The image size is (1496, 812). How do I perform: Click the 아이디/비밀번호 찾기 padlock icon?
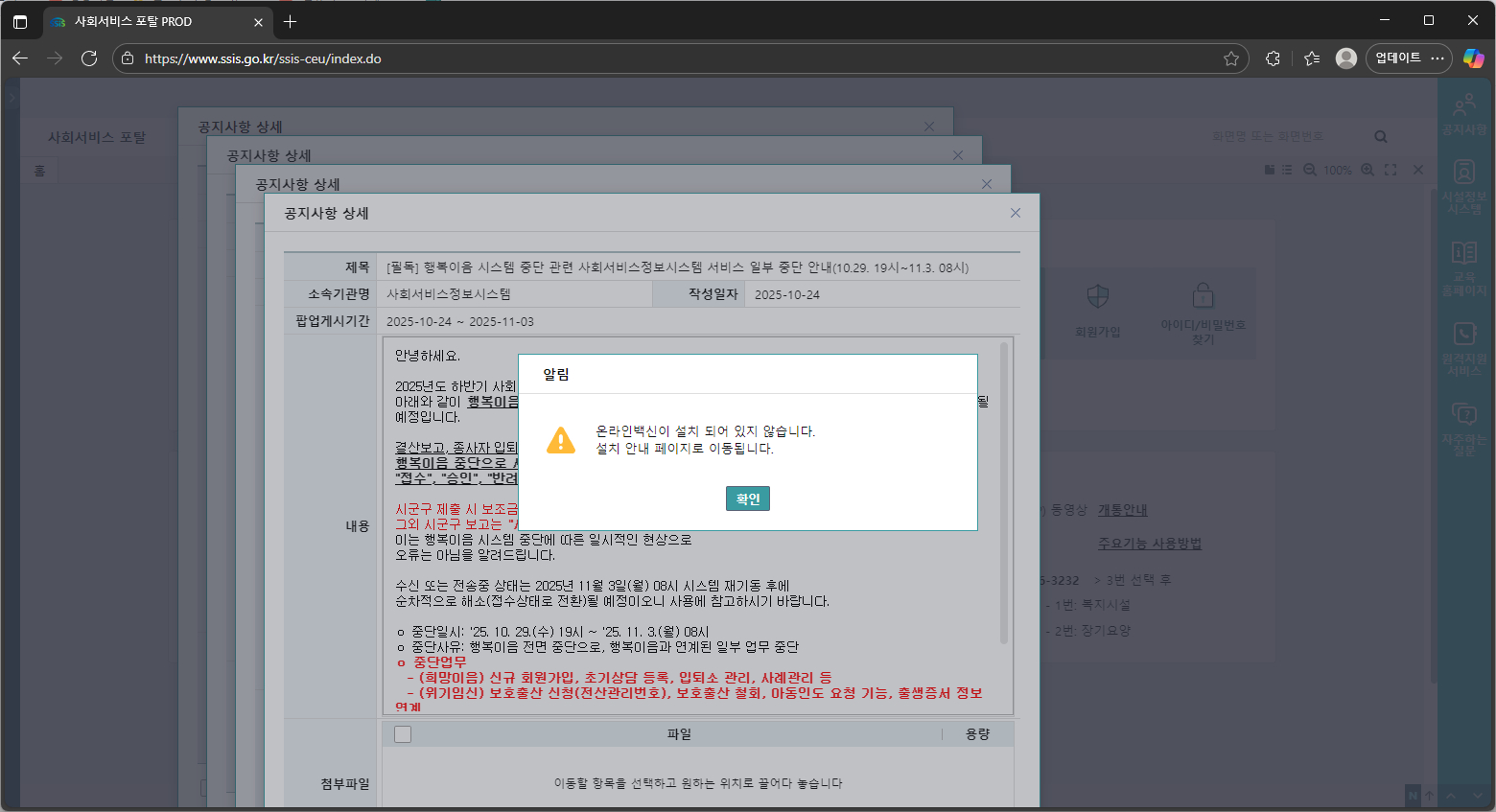click(x=1202, y=295)
